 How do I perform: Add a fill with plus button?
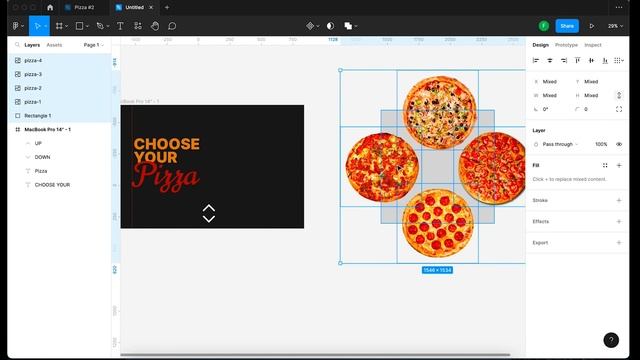coord(619,165)
